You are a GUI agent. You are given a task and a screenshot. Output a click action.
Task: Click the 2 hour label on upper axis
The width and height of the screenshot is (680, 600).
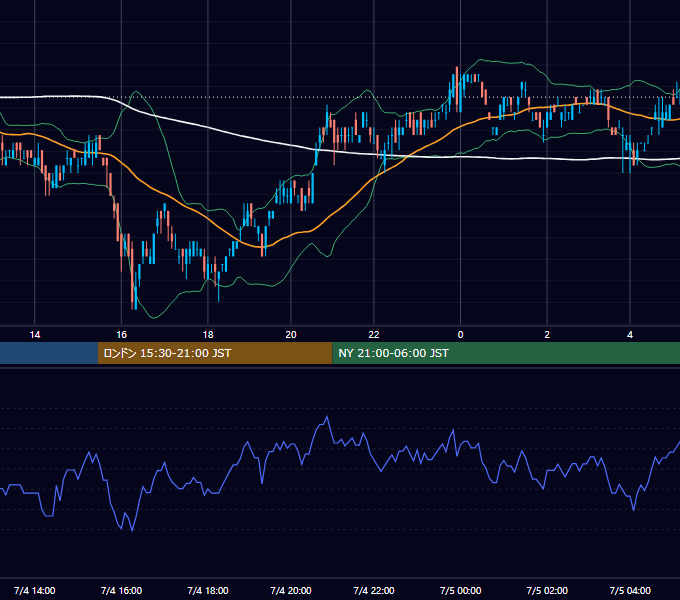click(547, 335)
